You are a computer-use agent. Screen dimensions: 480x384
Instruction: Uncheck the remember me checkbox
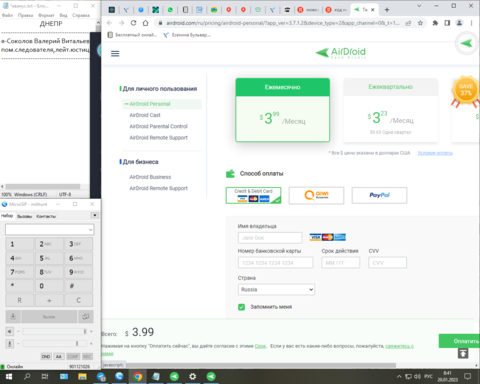click(x=241, y=307)
